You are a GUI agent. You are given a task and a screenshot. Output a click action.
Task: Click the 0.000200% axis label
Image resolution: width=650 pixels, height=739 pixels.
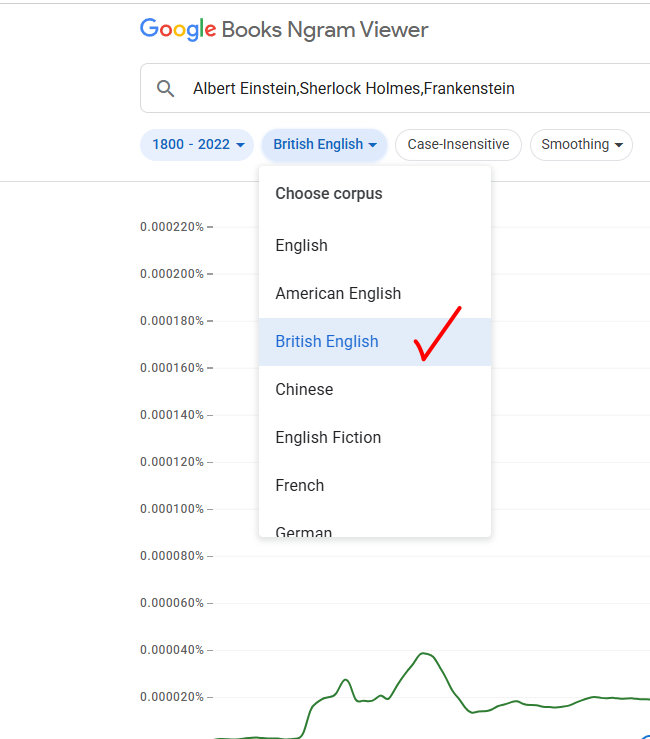172,274
